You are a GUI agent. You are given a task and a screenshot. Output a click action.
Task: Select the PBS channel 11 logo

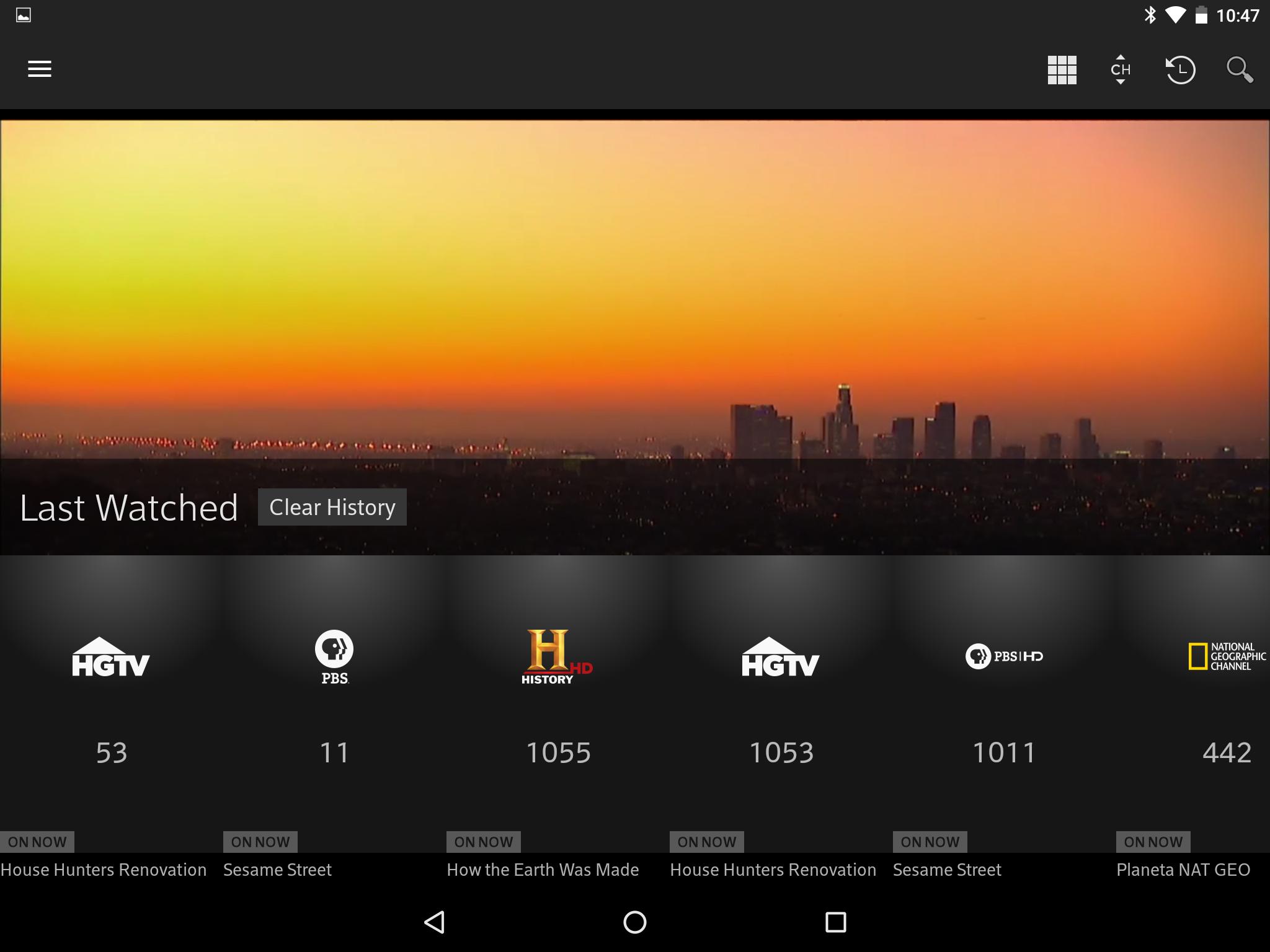coord(334,657)
